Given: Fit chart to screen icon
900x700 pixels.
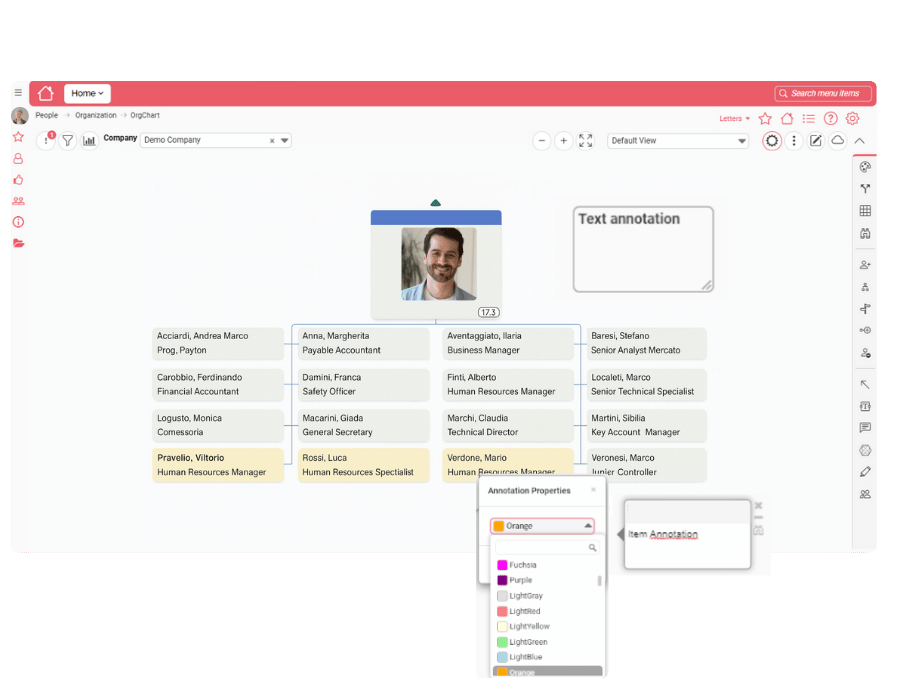Looking at the screenshot, I should [585, 141].
